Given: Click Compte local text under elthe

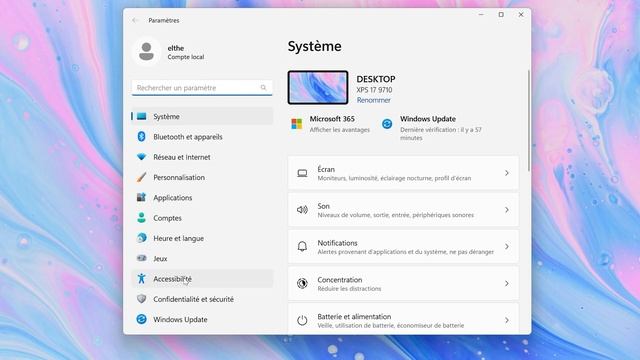Looking at the screenshot, I should click(x=186, y=57).
